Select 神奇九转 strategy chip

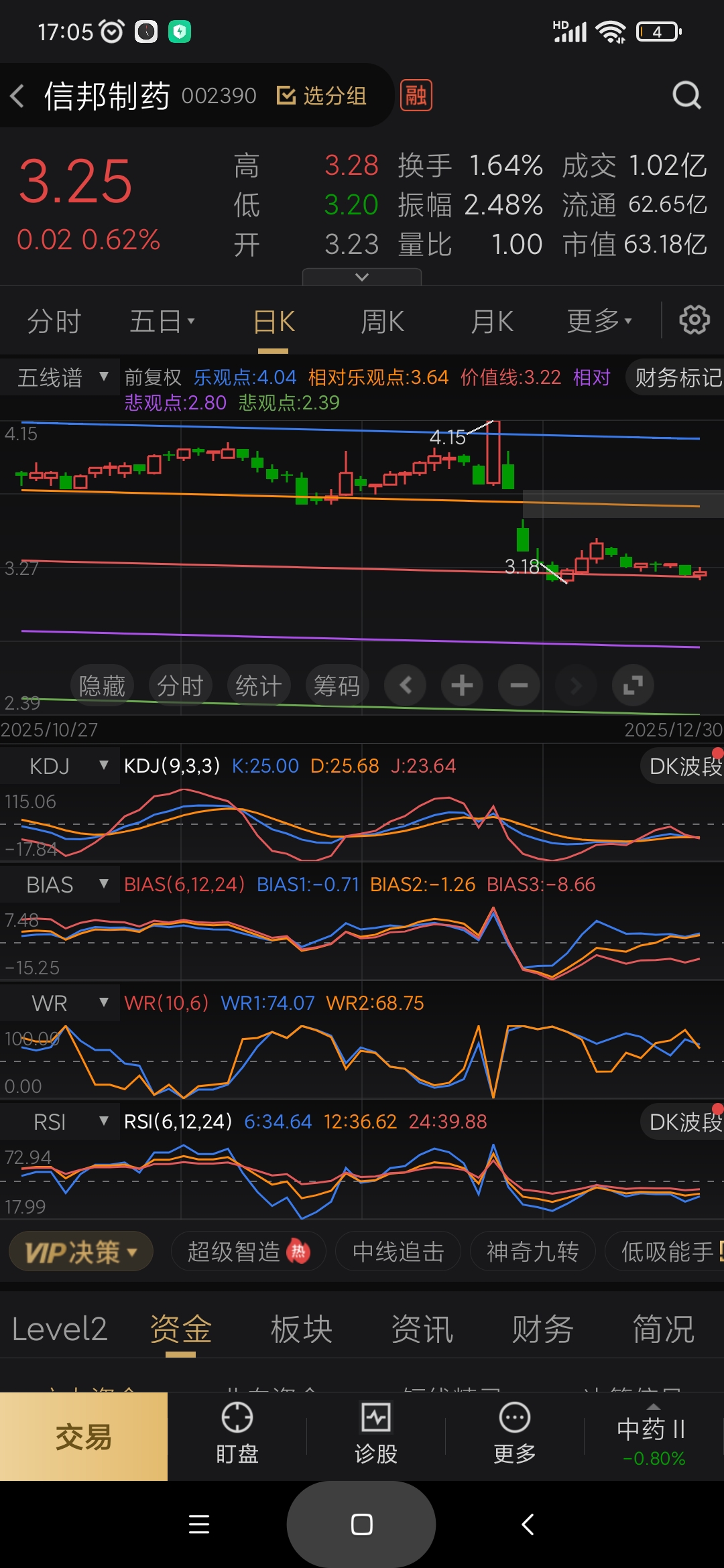tap(532, 1251)
